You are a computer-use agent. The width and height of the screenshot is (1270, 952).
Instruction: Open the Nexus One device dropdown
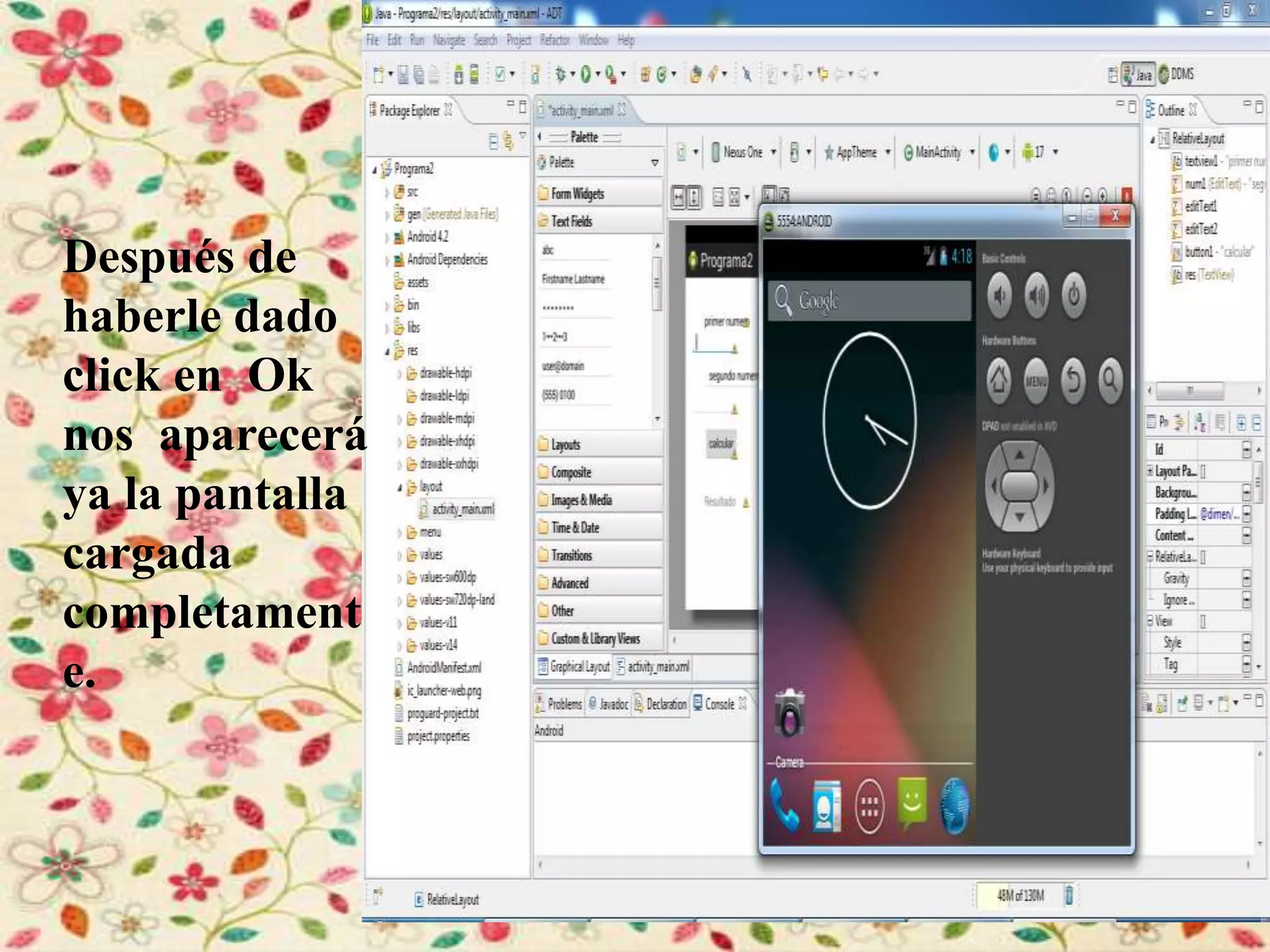[743, 152]
